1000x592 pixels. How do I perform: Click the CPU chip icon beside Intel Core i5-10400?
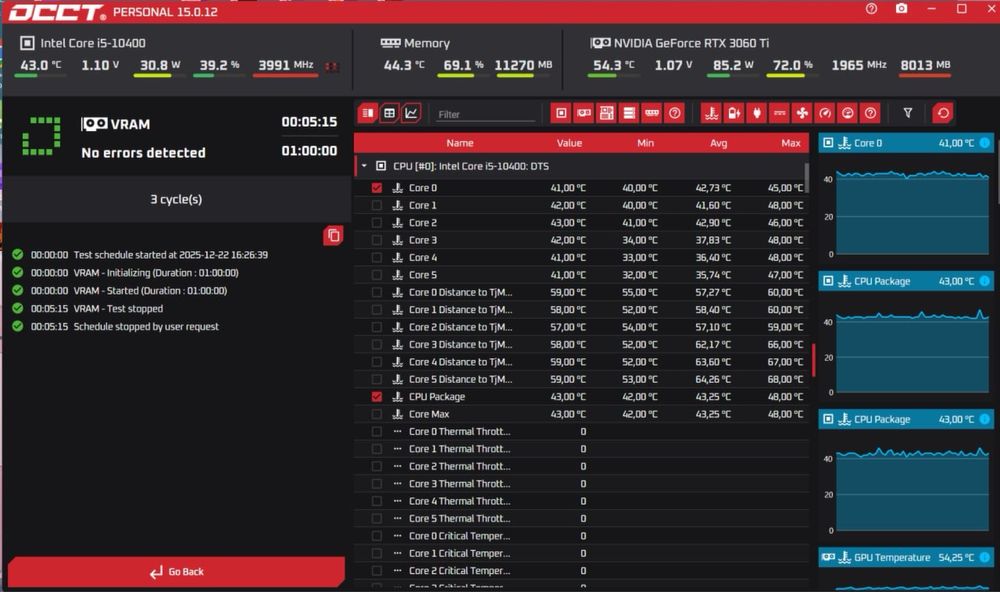(x=27, y=43)
